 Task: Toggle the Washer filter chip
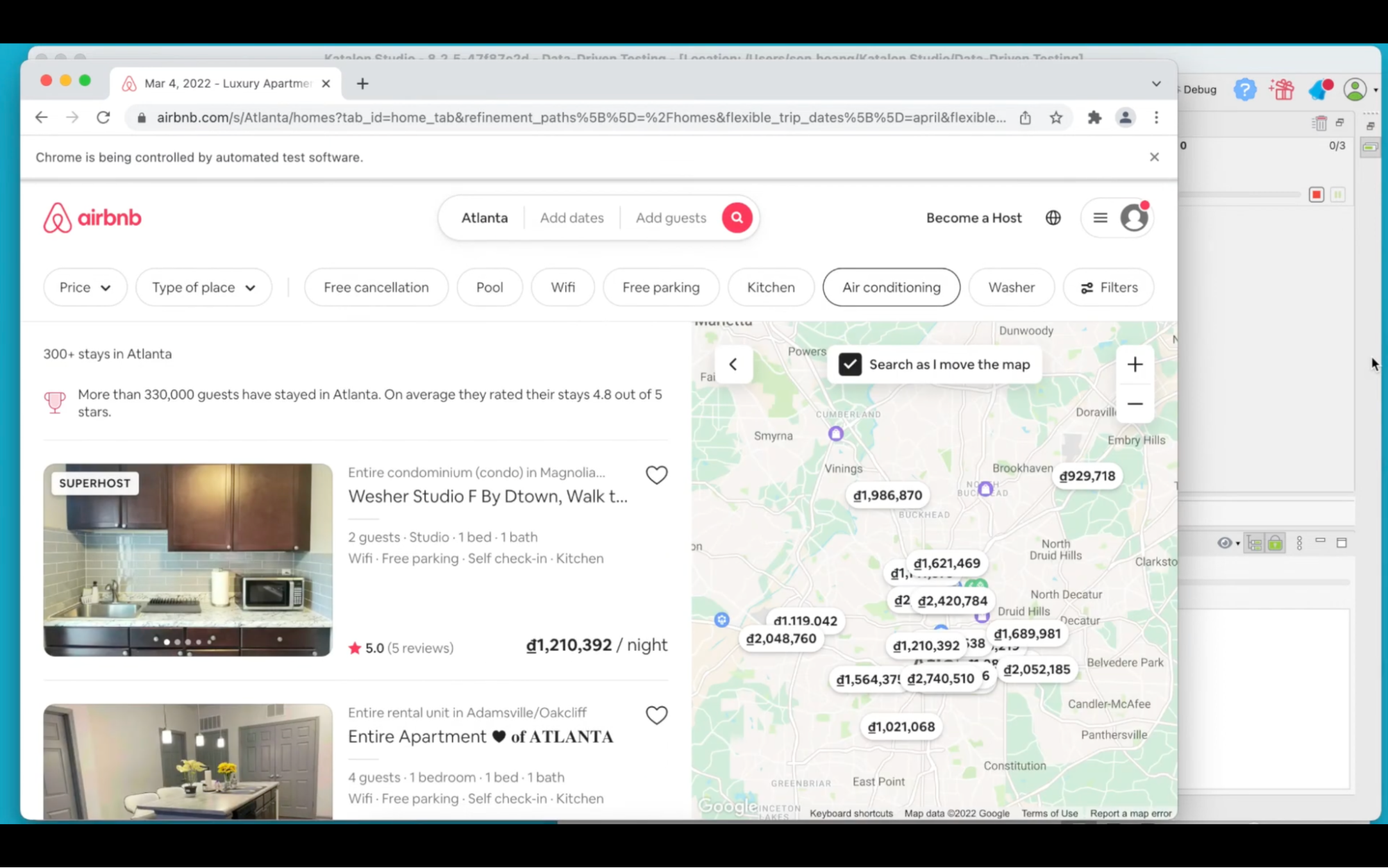click(x=1011, y=287)
